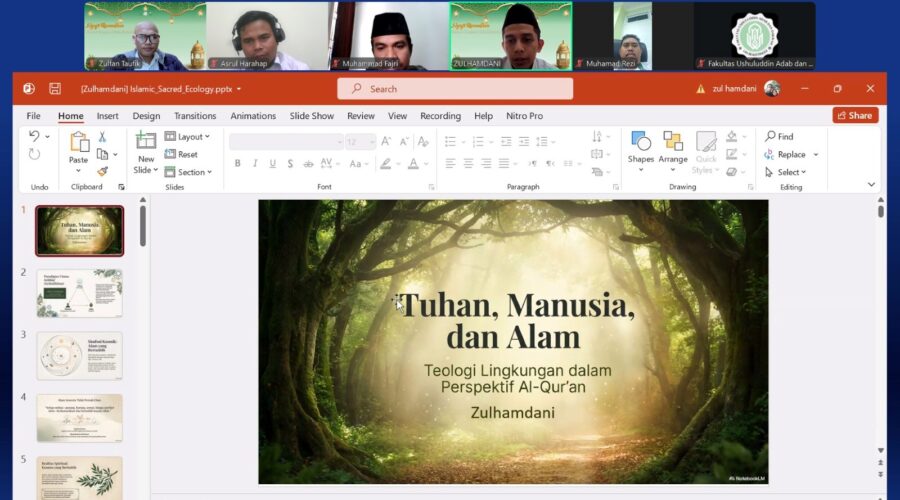Expand the Layout dropdown
The image size is (900, 500).
187,137
